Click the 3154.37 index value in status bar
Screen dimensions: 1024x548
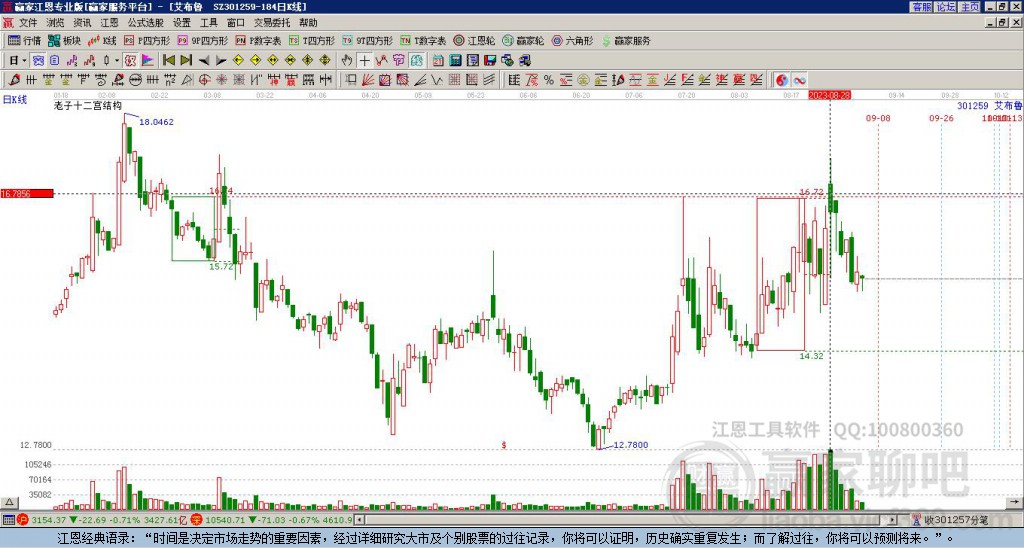coord(49,520)
